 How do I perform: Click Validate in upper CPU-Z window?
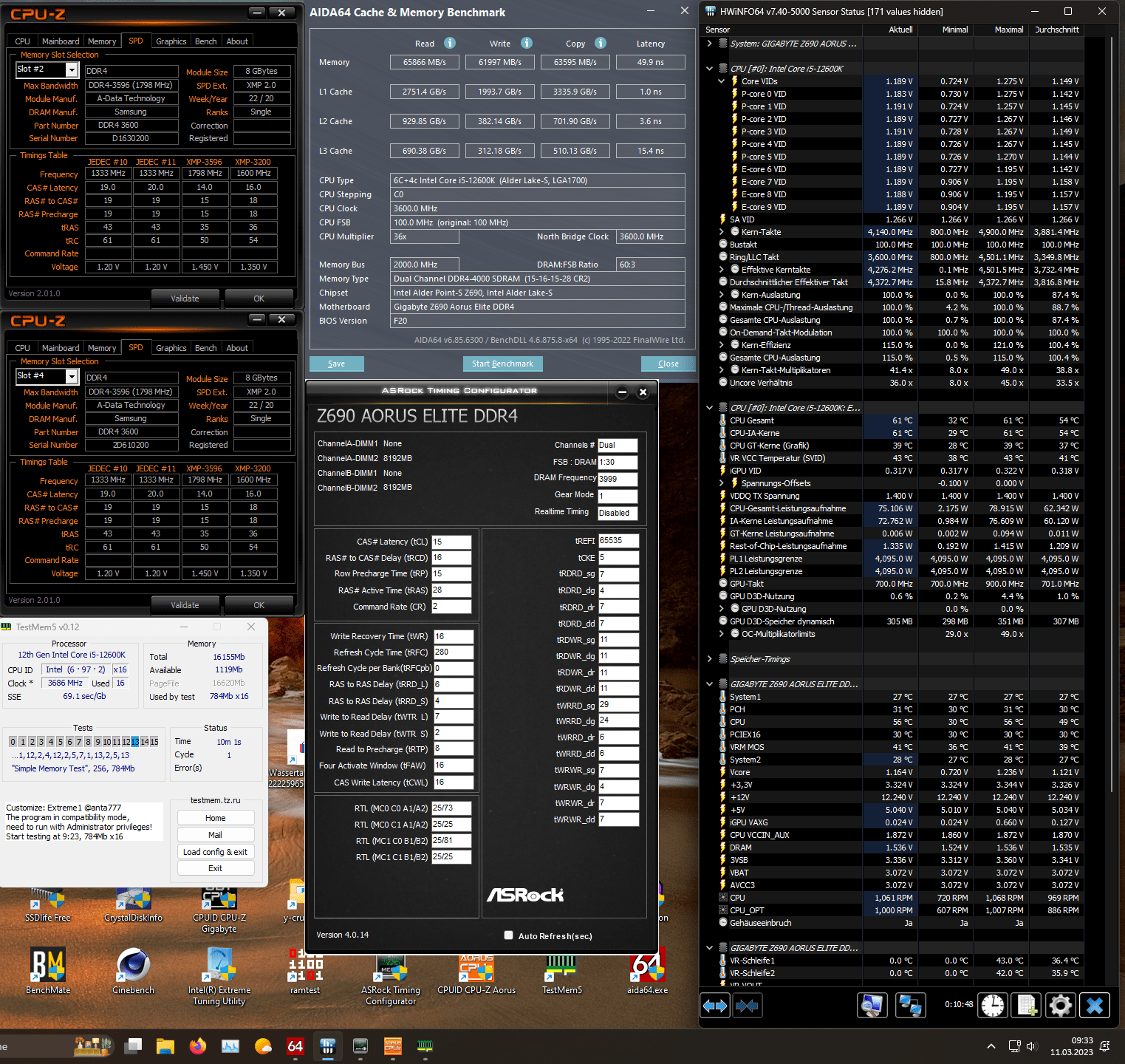185,299
